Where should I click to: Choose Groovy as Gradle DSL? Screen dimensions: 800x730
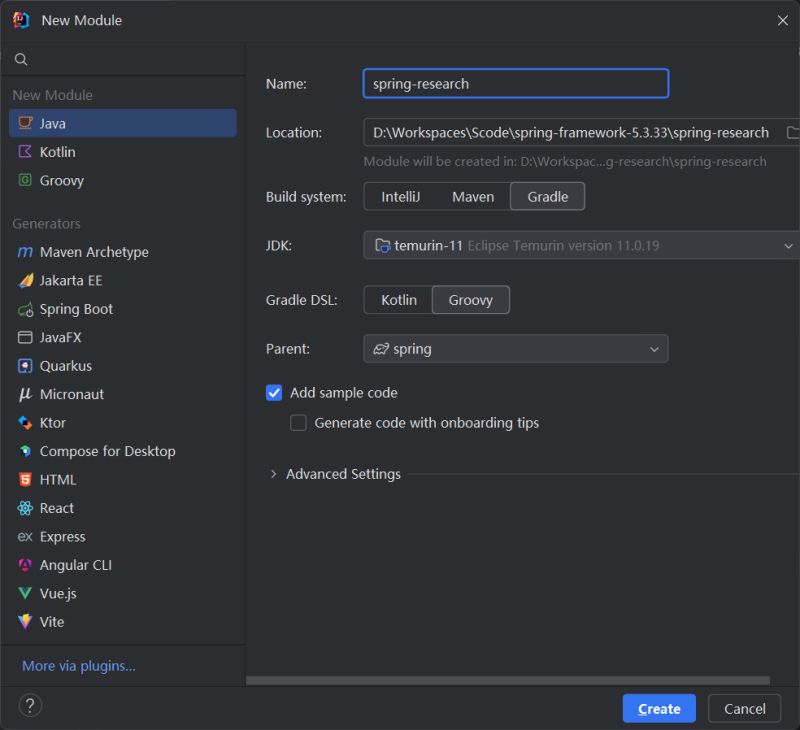[x=470, y=300]
